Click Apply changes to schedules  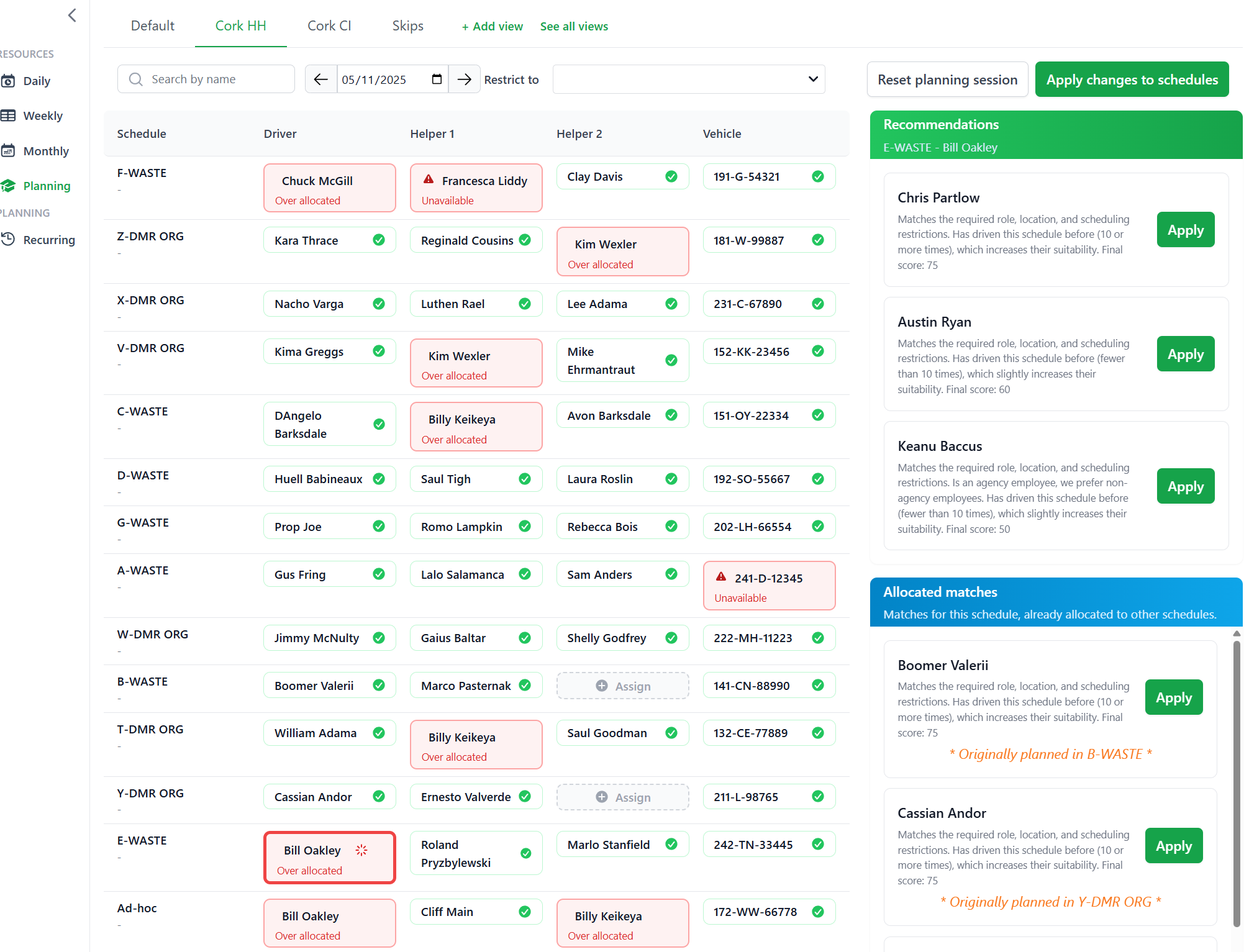1132,79
